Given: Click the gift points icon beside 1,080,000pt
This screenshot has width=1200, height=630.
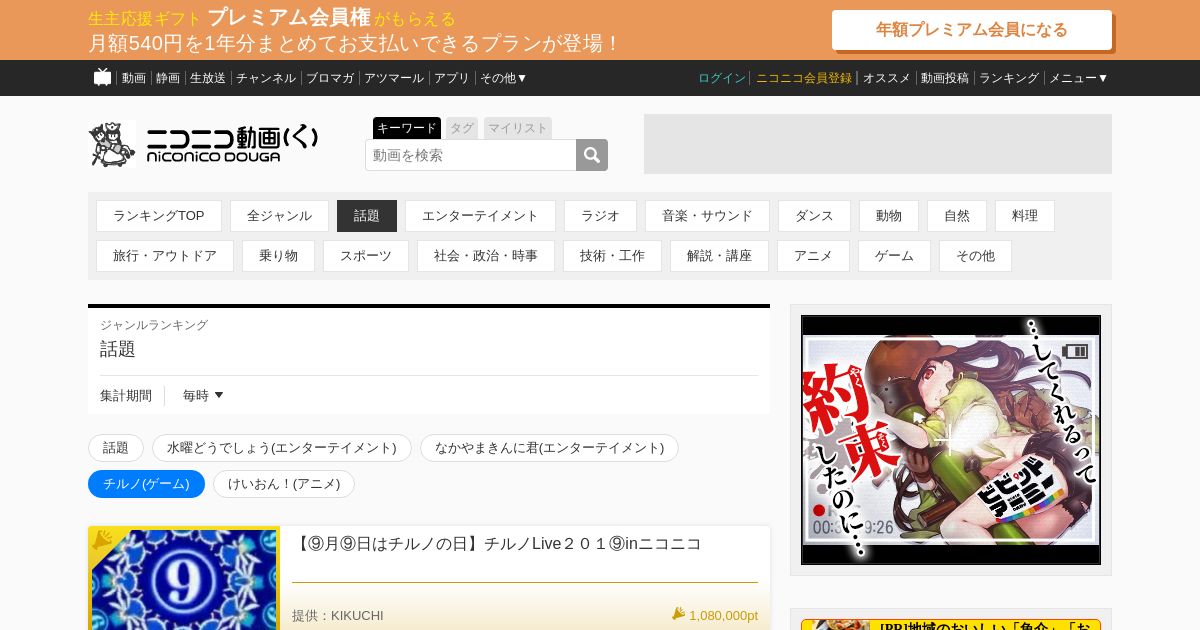Looking at the screenshot, I should coord(678,614).
